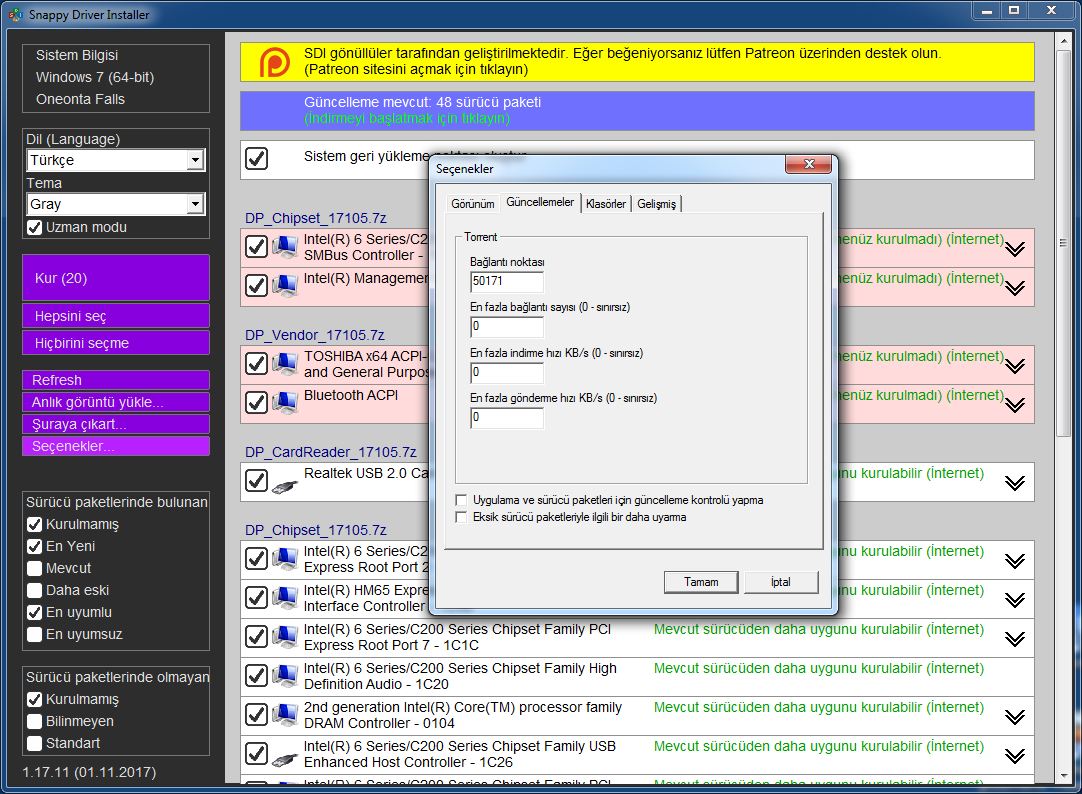Expand the DRAM Controller - 0104 row chevron

coord(1014,717)
